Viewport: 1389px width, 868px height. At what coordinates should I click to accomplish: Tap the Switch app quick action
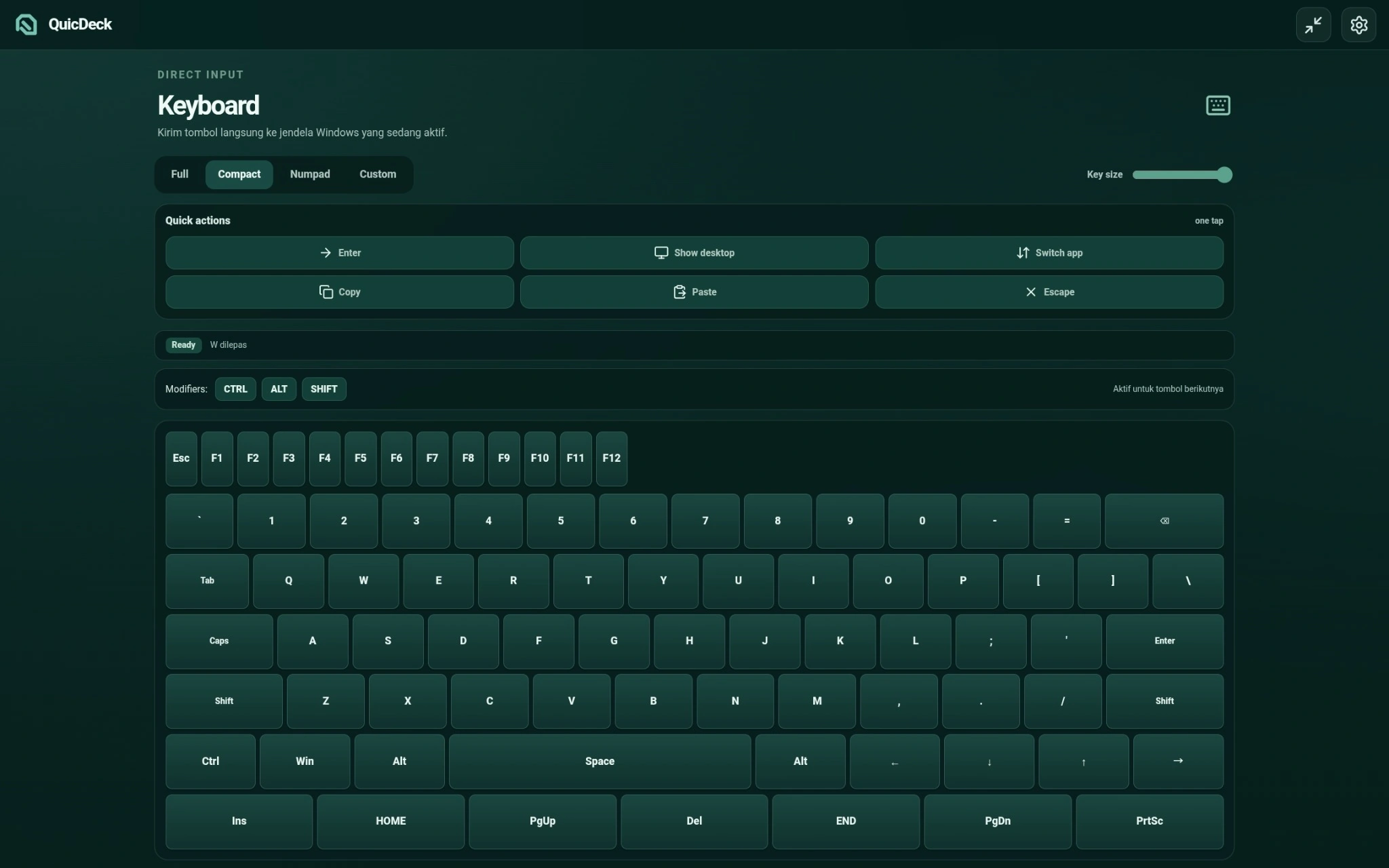point(1049,253)
